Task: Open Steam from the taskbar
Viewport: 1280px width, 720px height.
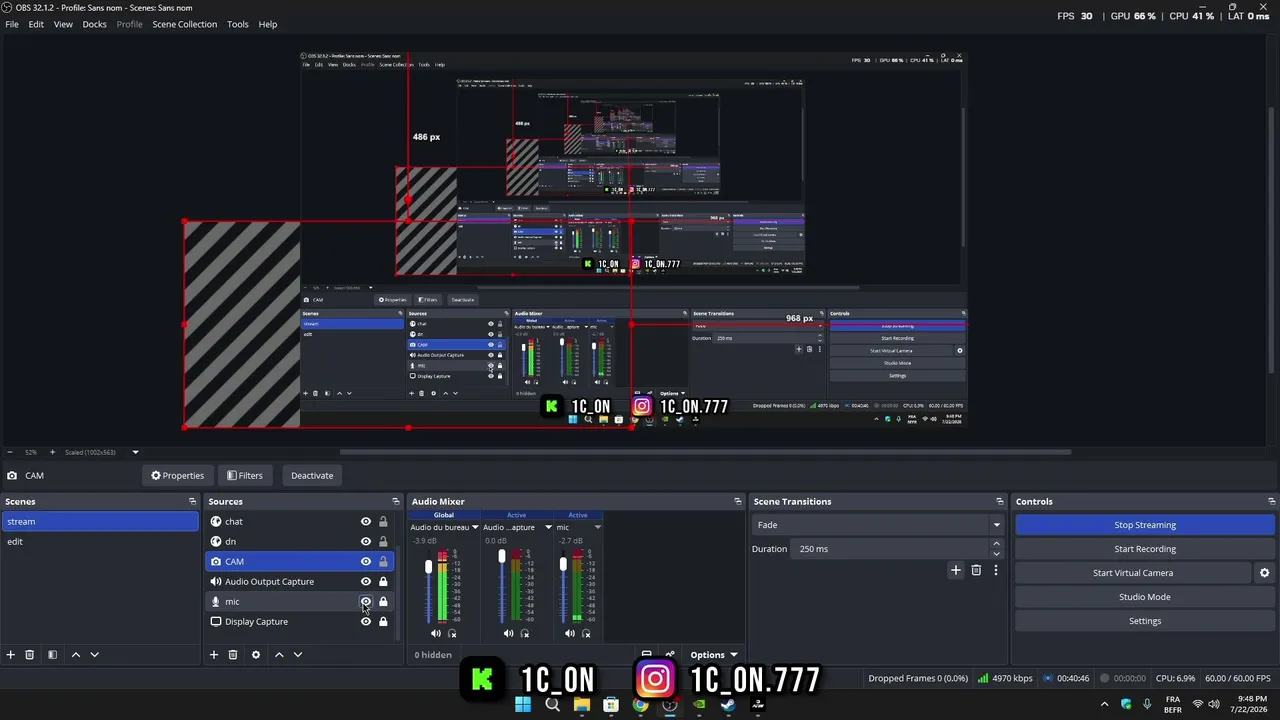Action: pyautogui.click(x=728, y=704)
